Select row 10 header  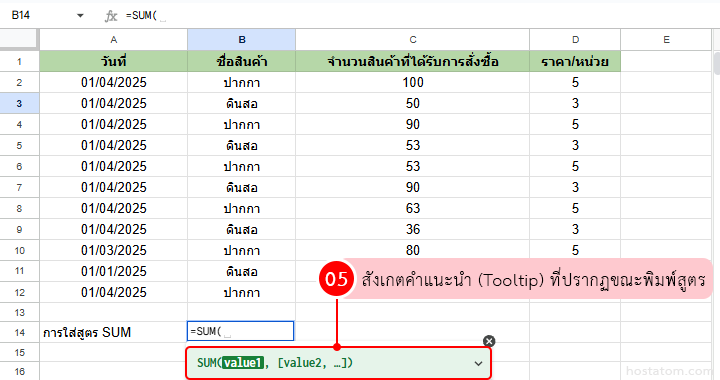(19, 251)
